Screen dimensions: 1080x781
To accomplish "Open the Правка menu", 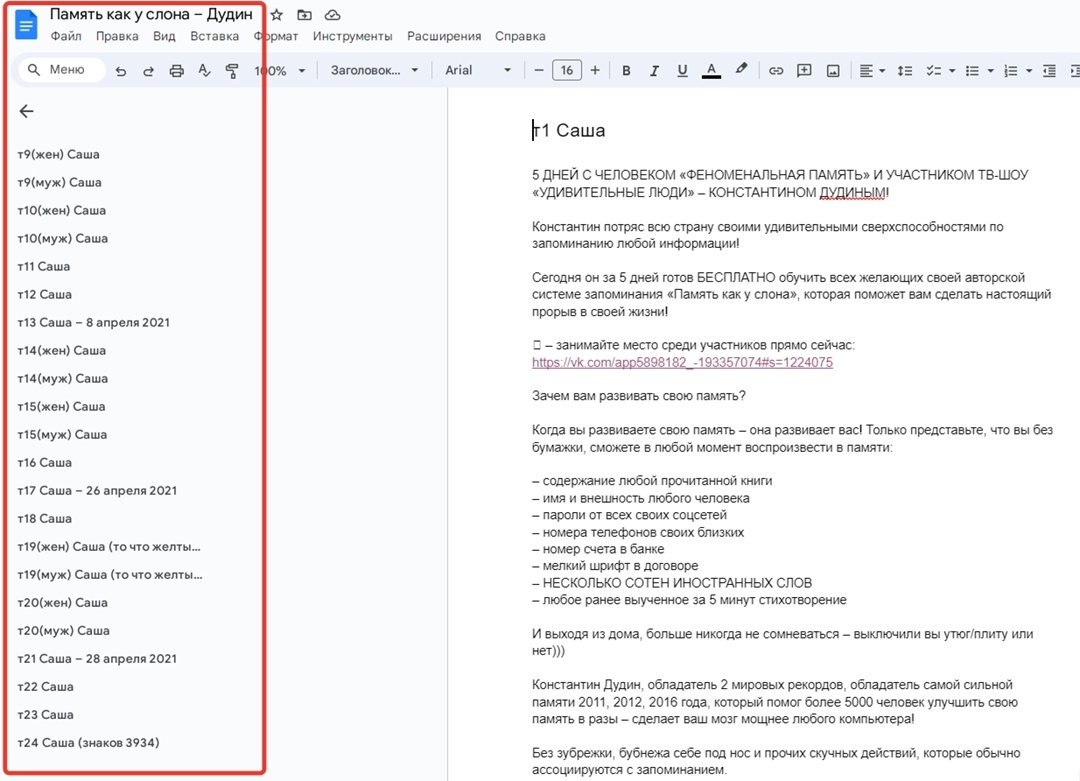I will [117, 37].
